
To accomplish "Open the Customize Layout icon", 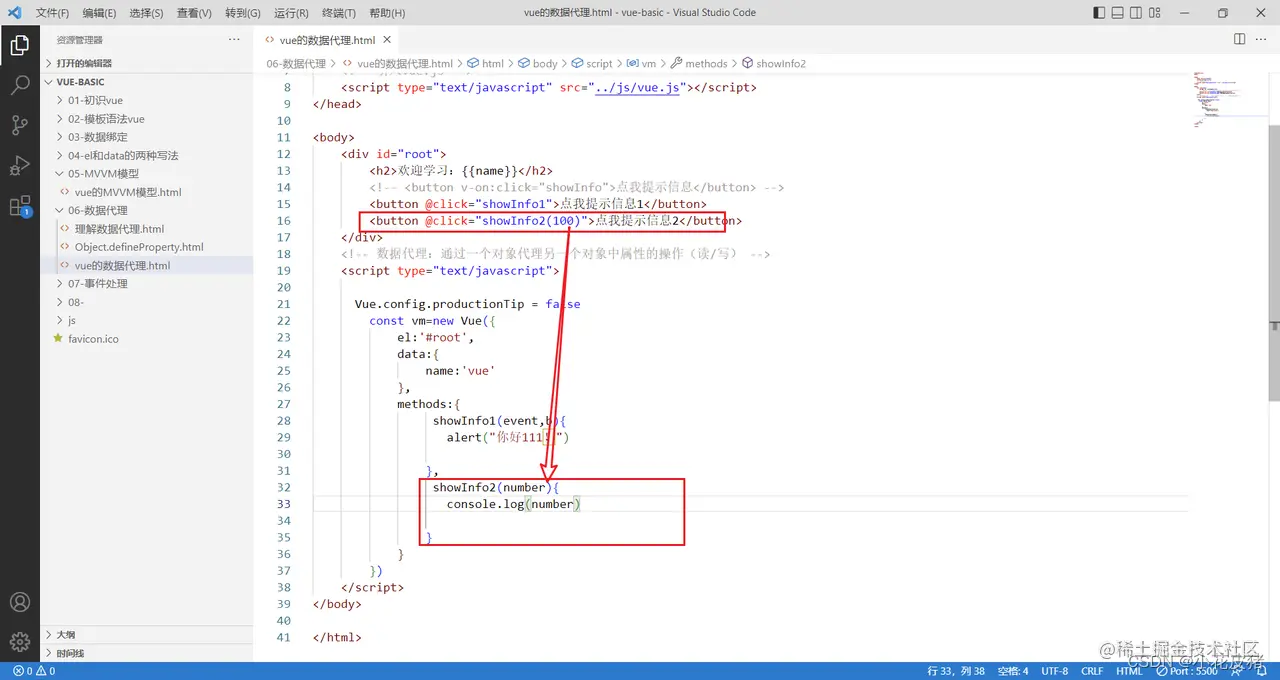I will [x=1157, y=13].
